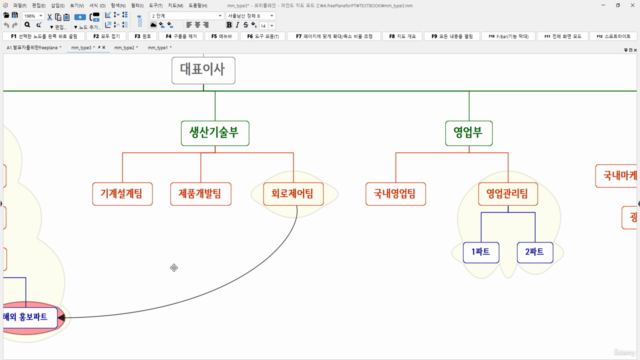640x360 pixels.
Task: Click the F10 F-Bar button
Action: click(508, 36)
